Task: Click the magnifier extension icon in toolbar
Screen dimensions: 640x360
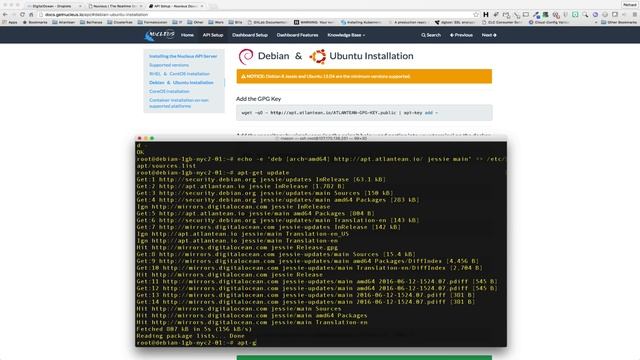Action: pos(585,14)
